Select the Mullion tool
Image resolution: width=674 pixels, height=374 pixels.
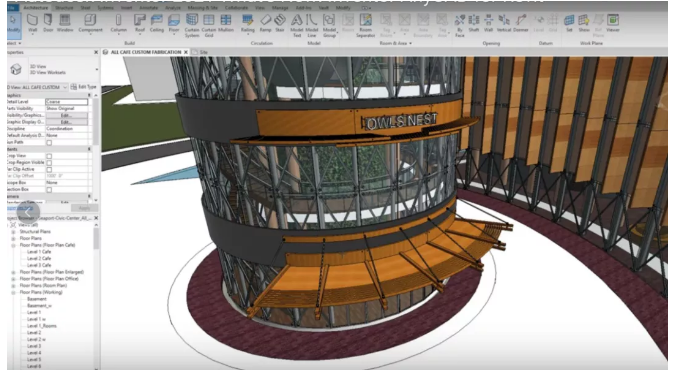point(226,24)
